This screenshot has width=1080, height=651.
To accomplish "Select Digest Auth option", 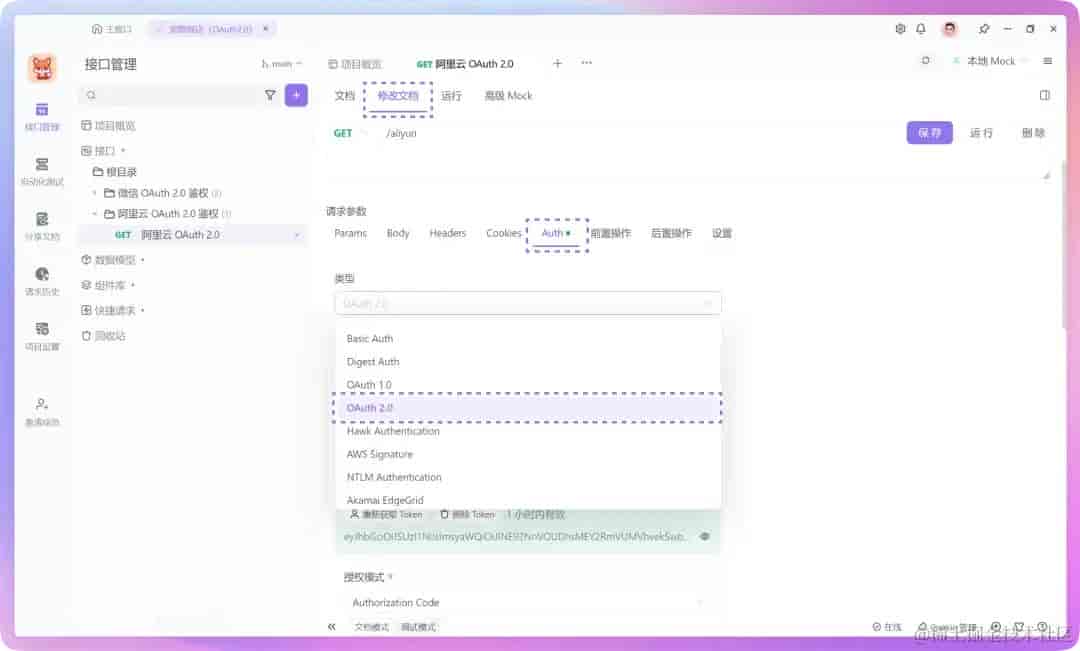I will point(528,362).
